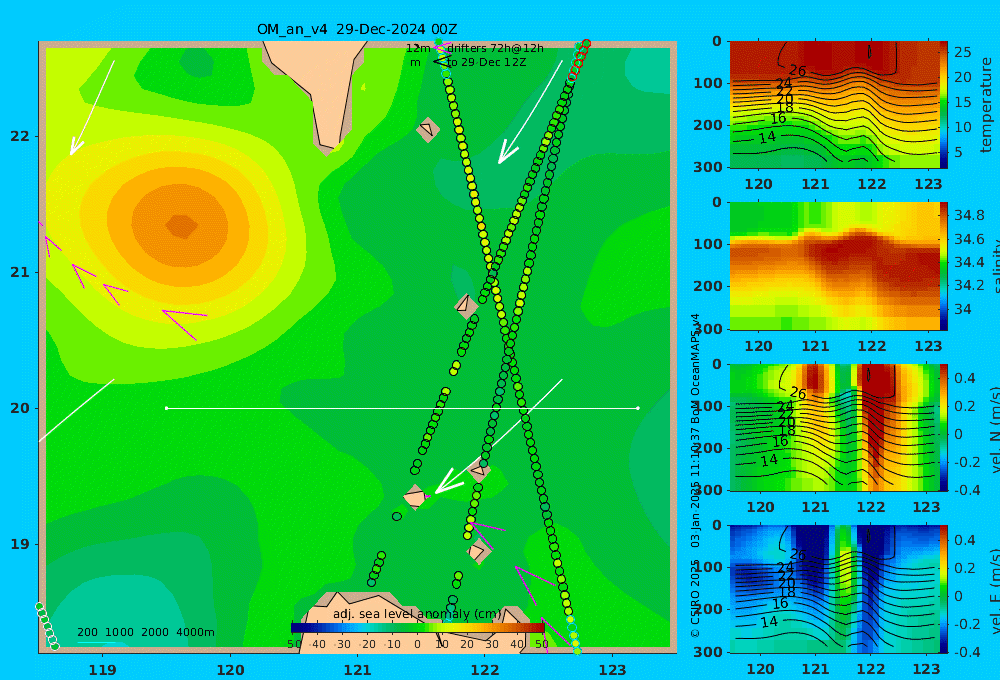Click the salinity colorbar
This screenshot has width=1000, height=680.
[x=944, y=266]
